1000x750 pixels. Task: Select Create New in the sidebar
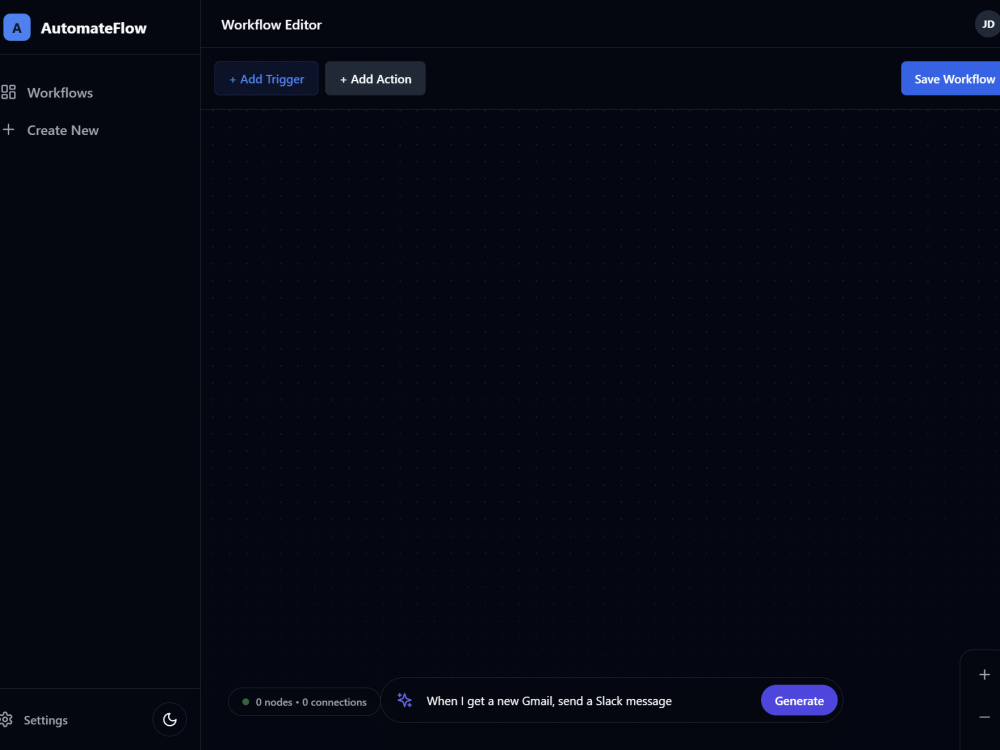point(51,130)
